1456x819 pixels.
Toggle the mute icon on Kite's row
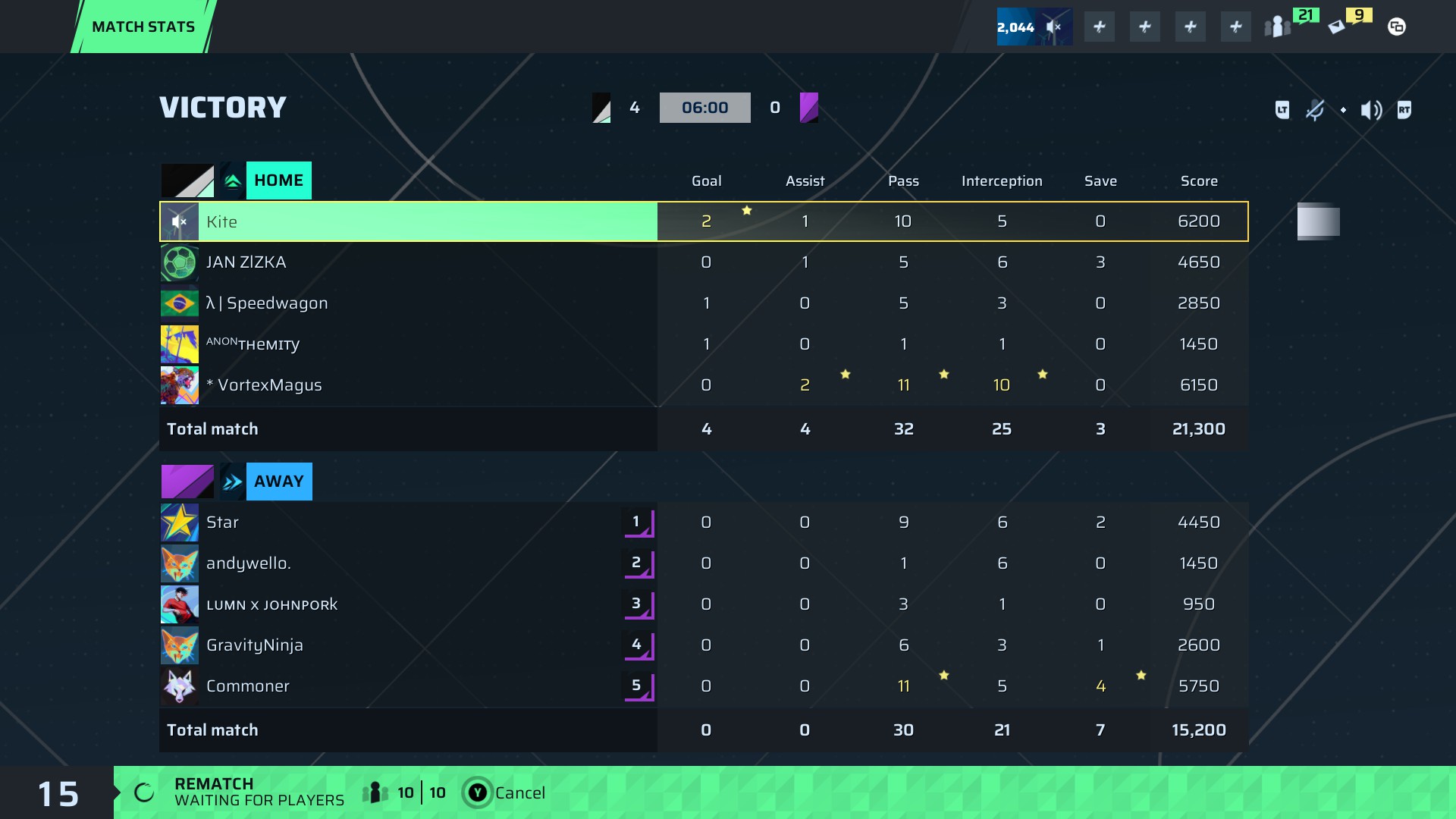pyautogui.click(x=180, y=221)
